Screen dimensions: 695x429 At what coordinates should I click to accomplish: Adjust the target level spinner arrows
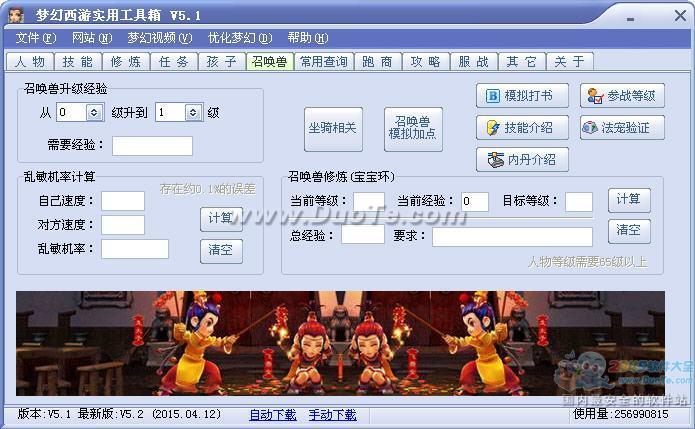(193, 113)
